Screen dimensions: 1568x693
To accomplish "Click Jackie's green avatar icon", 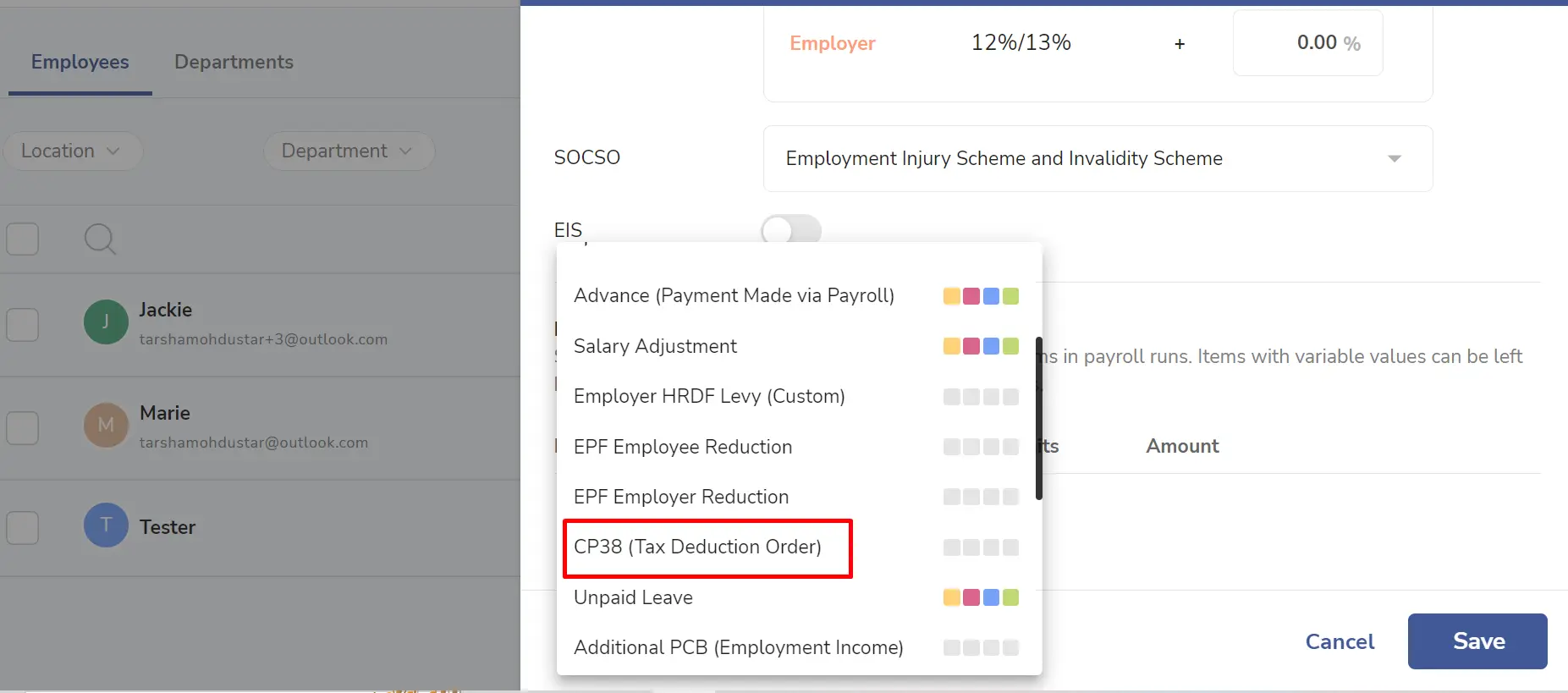I will [x=106, y=322].
